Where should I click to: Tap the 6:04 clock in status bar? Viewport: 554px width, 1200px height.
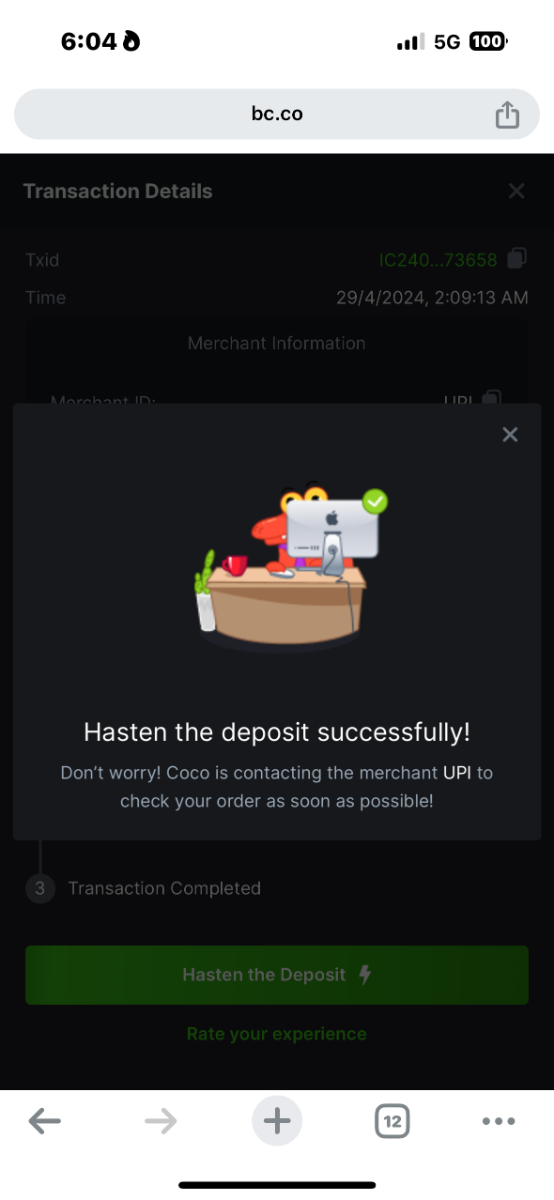pos(89,42)
